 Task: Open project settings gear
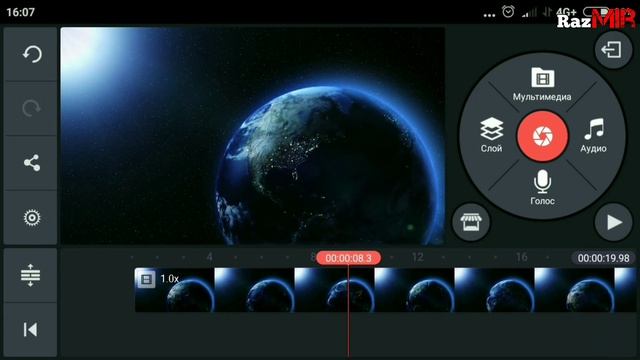[x=31, y=218]
